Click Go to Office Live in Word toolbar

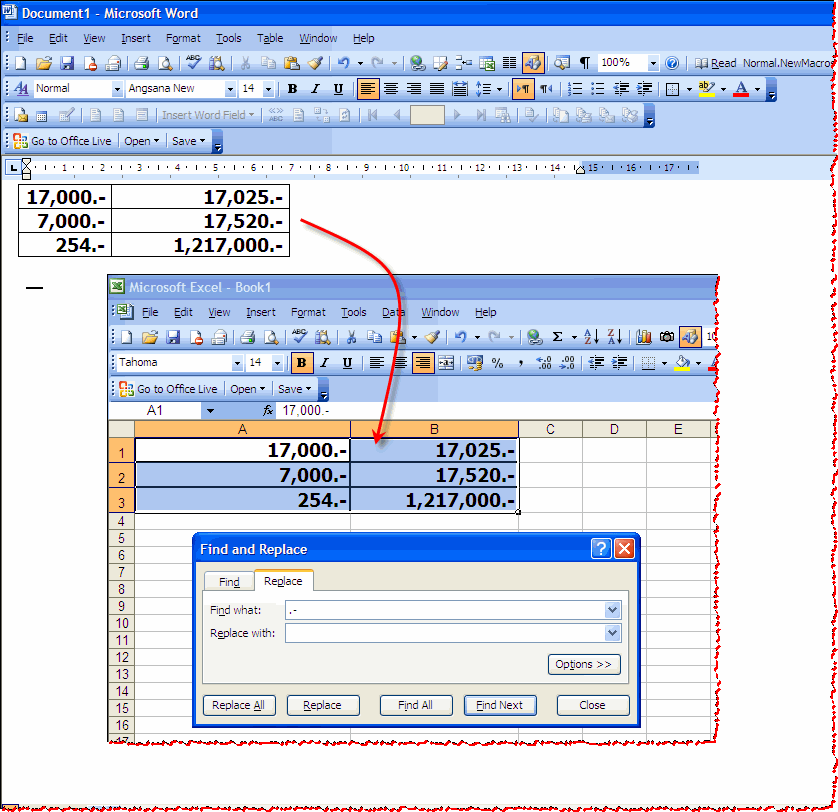[x=63, y=141]
